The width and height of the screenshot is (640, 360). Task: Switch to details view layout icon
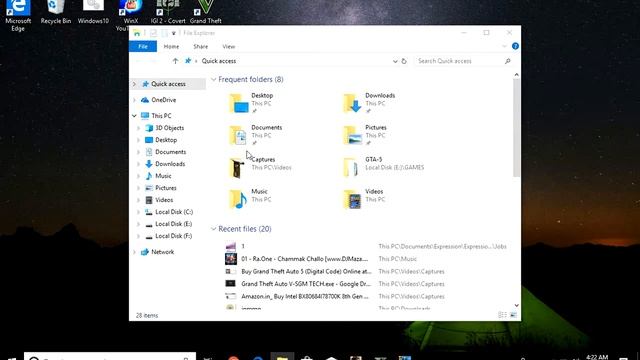click(502, 315)
